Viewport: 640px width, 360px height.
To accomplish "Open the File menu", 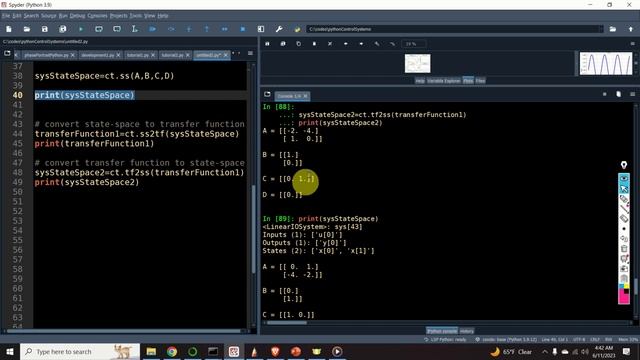I will (6, 16).
